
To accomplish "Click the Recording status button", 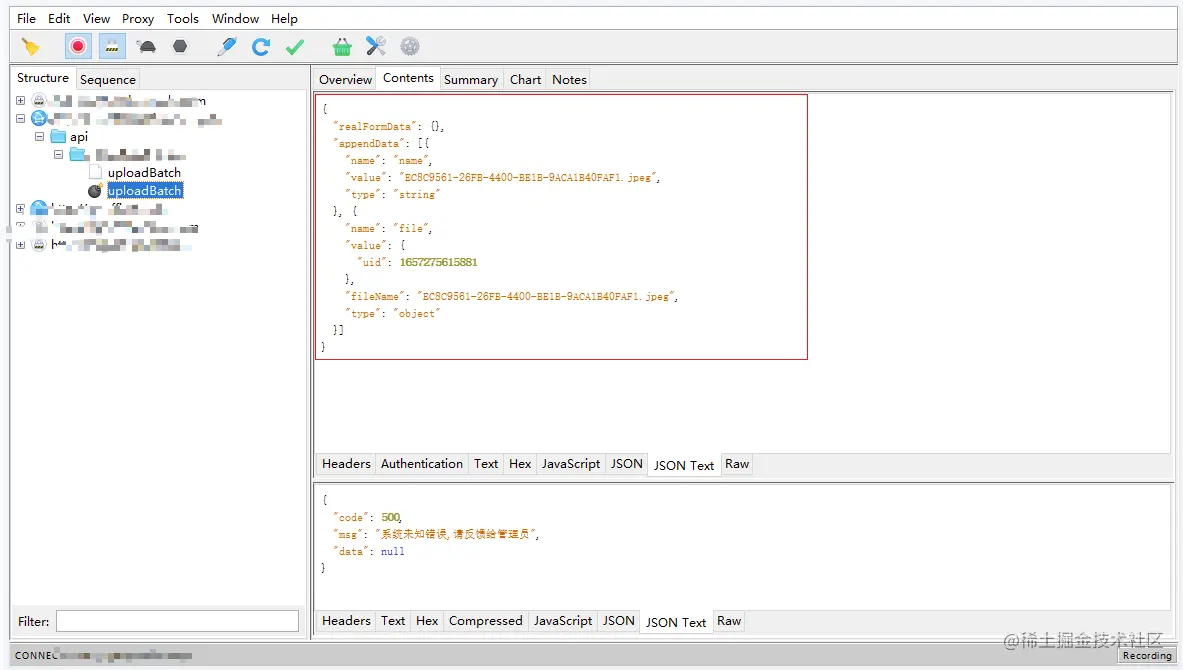I will point(1147,655).
